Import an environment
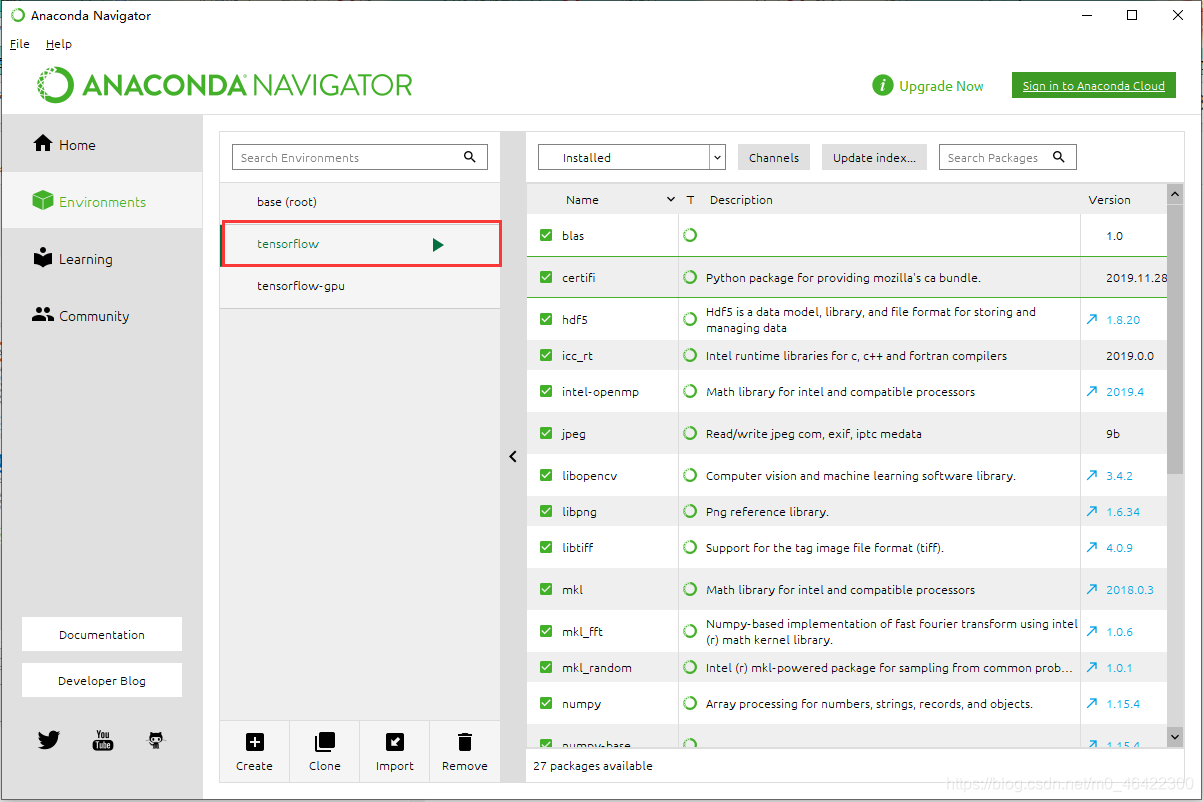This screenshot has width=1203, height=802. coord(394,752)
